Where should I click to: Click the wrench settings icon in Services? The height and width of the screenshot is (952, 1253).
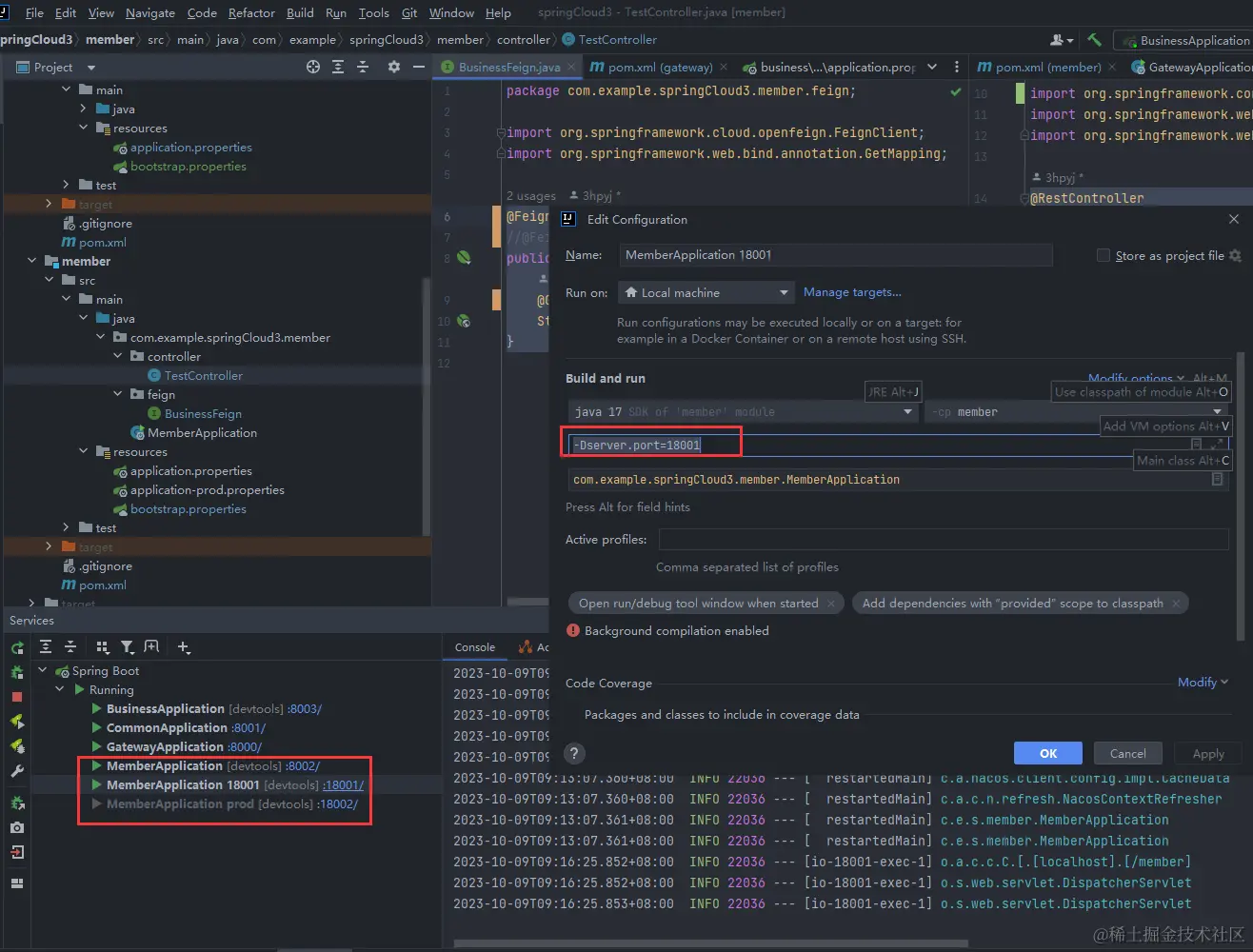pyautogui.click(x=17, y=771)
